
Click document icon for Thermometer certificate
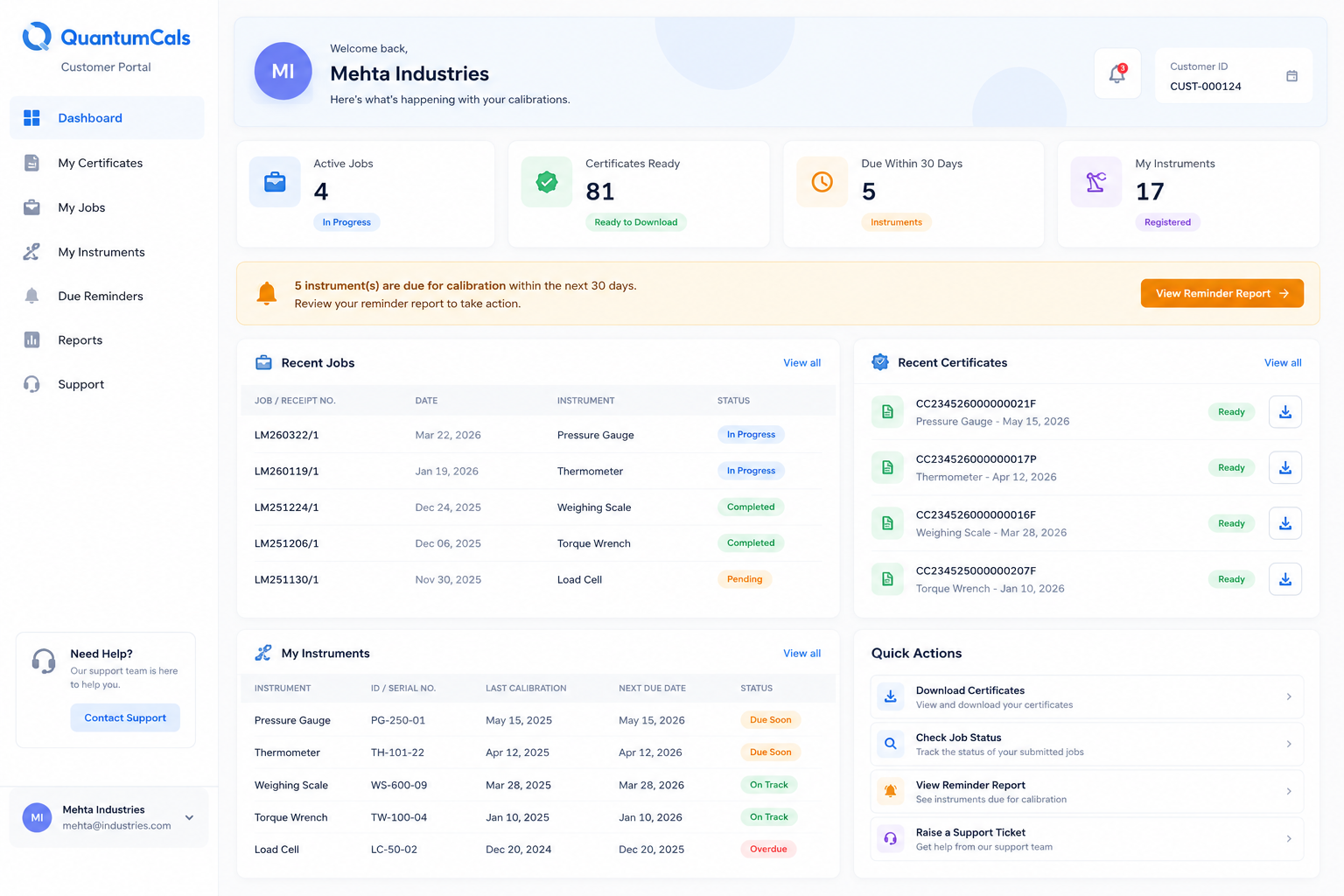click(887, 467)
